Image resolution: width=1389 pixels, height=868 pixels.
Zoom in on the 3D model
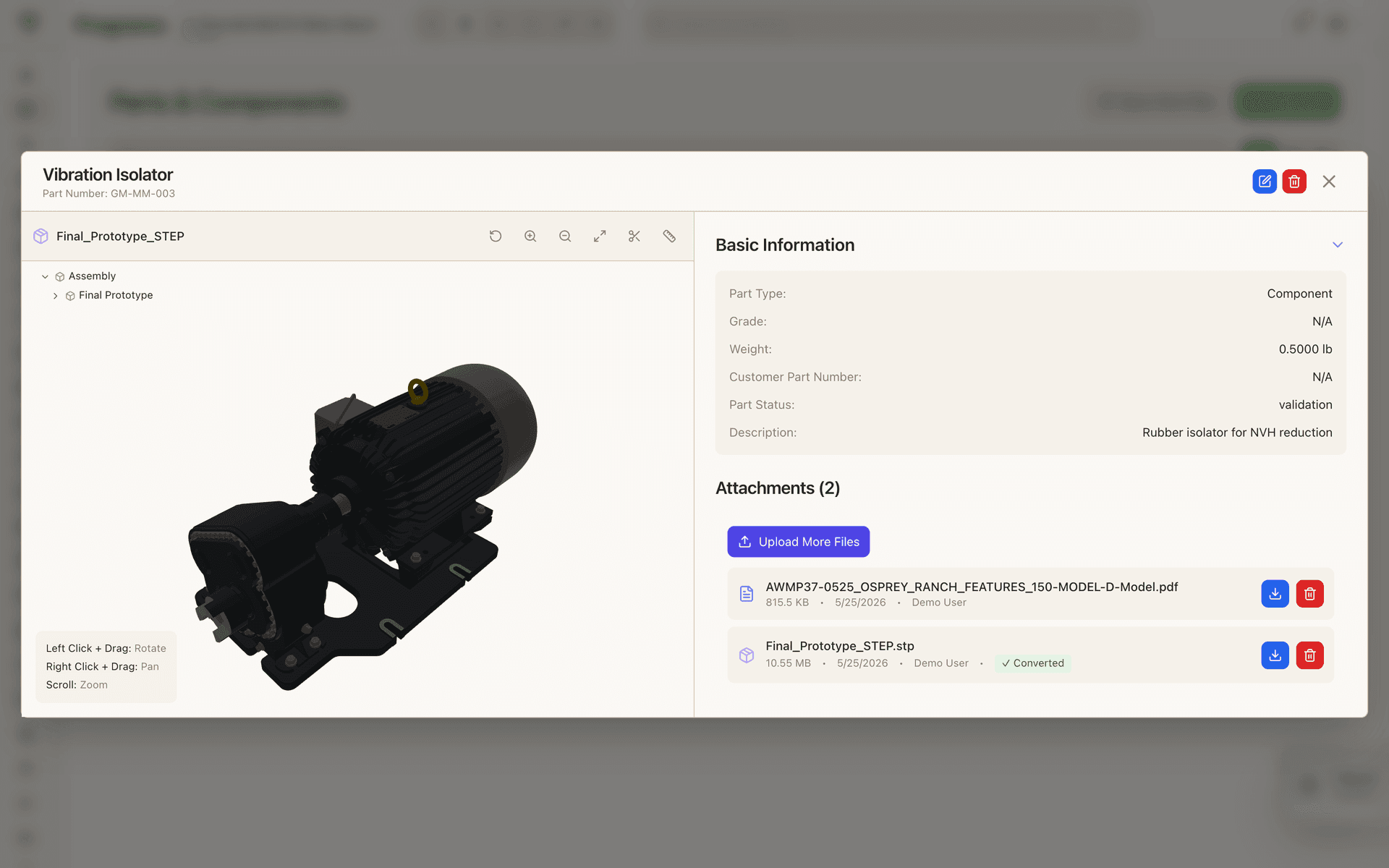[530, 237]
